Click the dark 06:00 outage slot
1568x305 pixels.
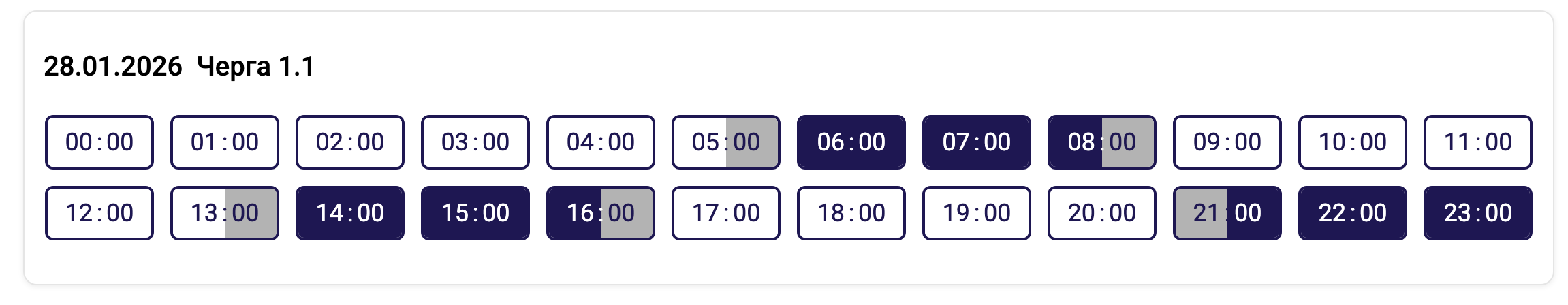(x=851, y=142)
